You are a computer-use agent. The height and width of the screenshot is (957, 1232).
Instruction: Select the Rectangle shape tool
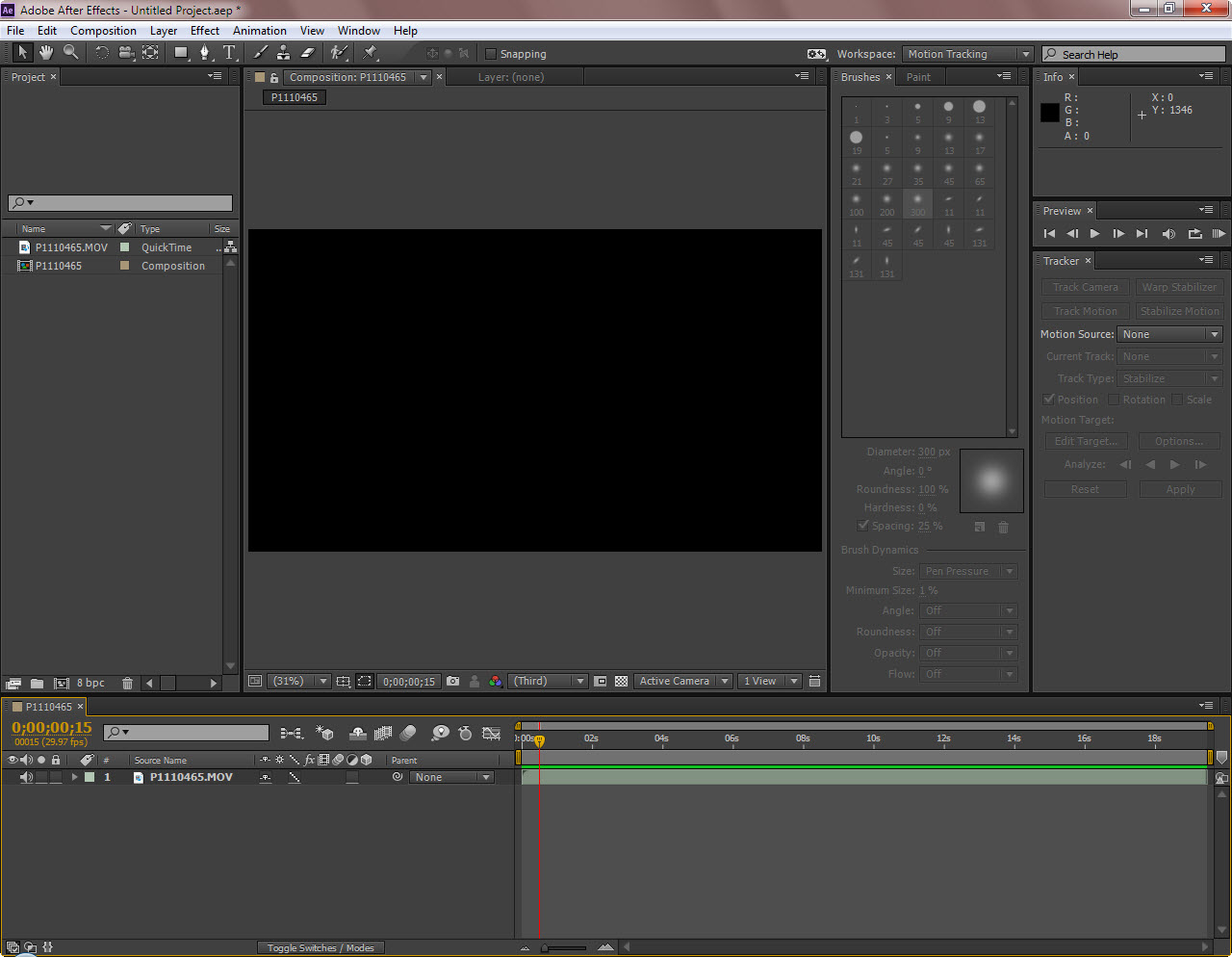(181, 53)
